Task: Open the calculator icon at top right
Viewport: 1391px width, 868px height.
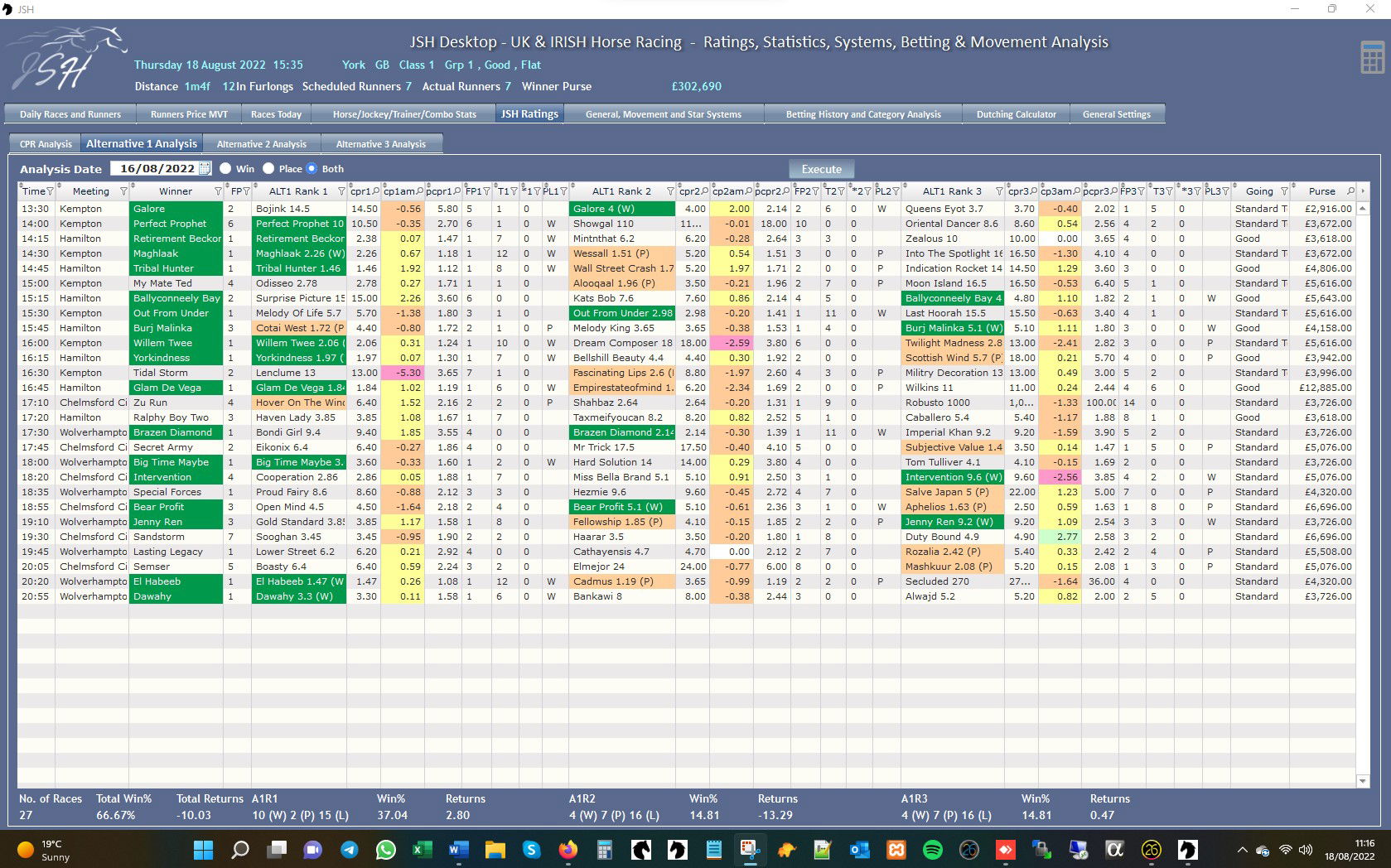Action: pos(1372,57)
